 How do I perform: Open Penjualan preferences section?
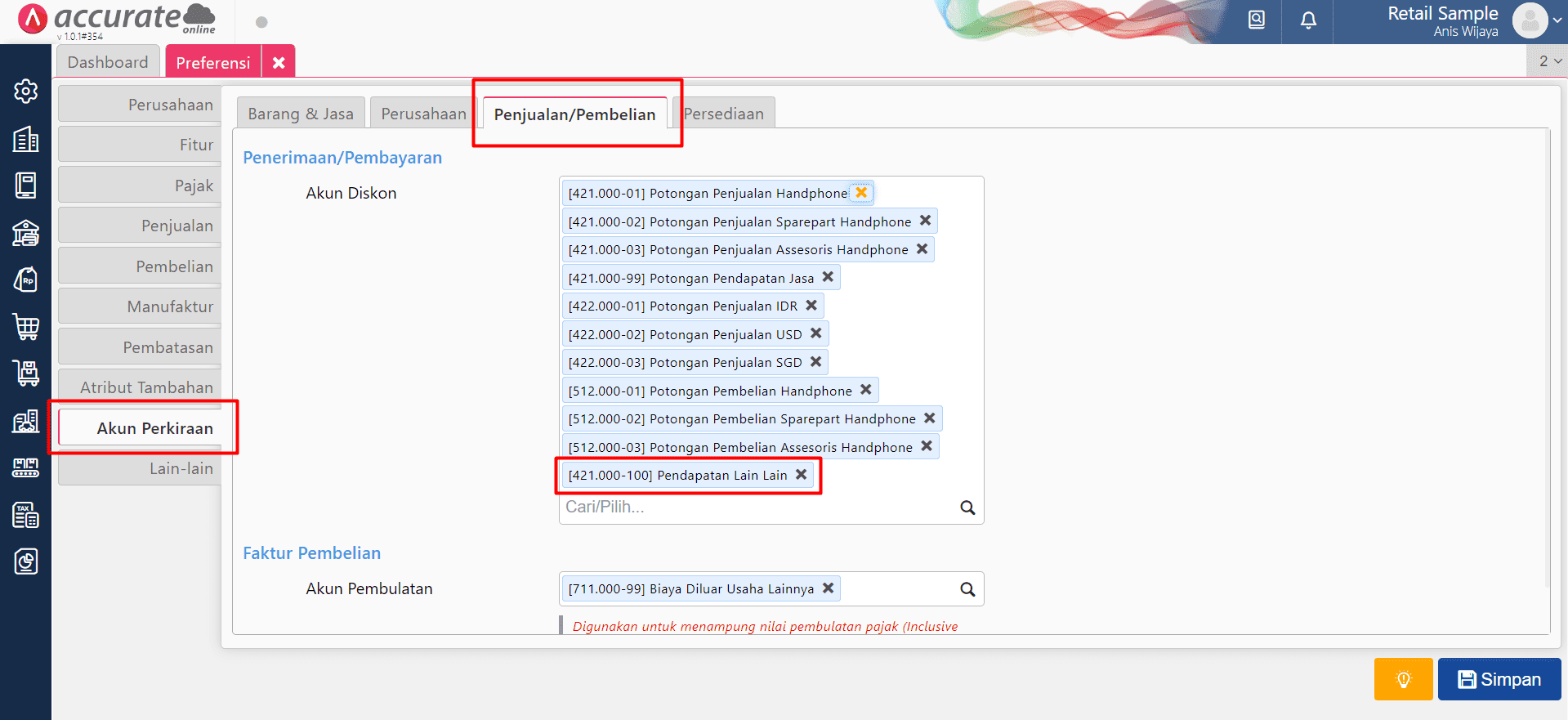click(x=140, y=226)
